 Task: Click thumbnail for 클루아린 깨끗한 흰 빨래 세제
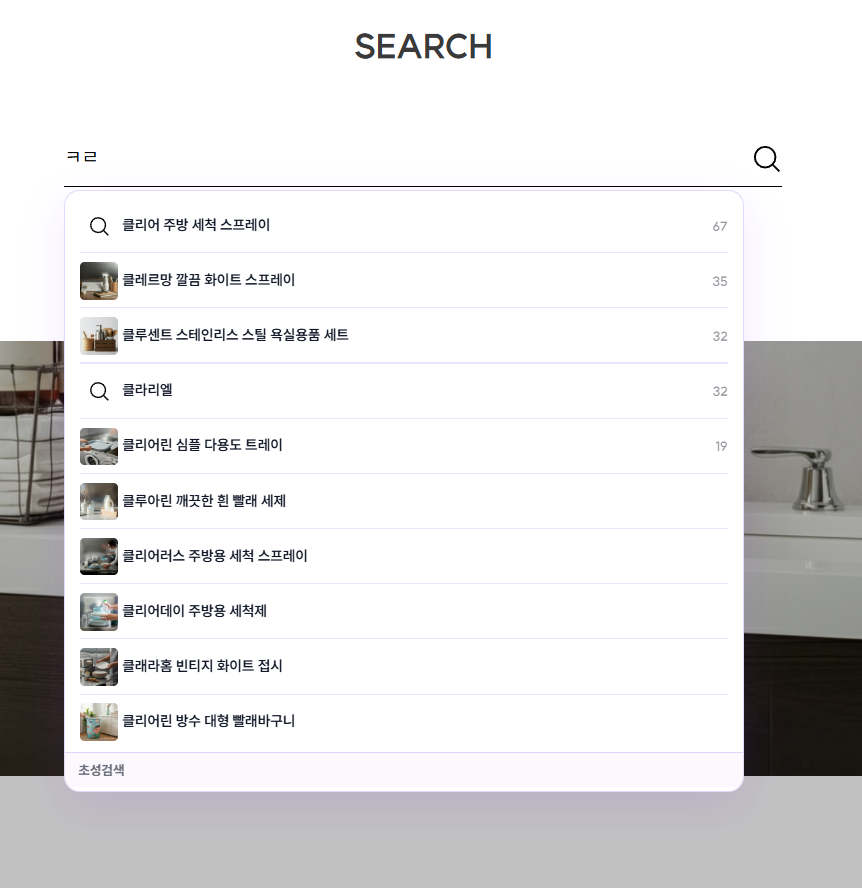99,501
